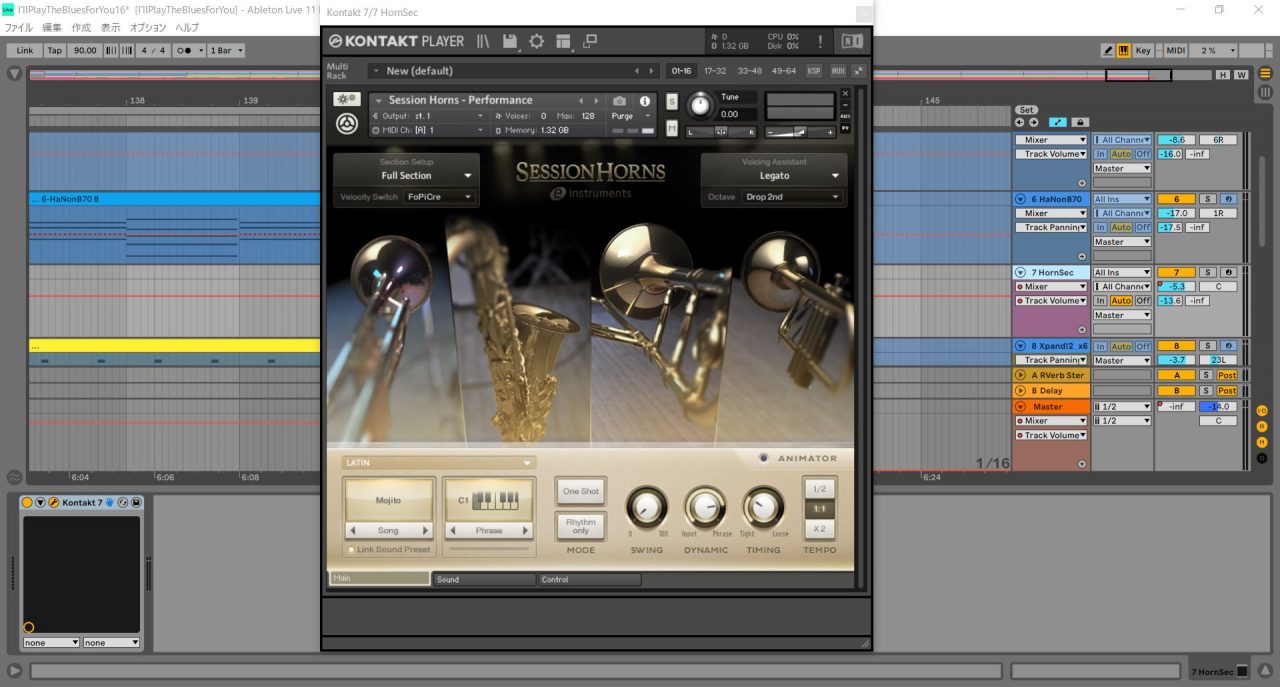1280x687 pixels.
Task: Click the snapshot camera icon
Action: coord(620,101)
